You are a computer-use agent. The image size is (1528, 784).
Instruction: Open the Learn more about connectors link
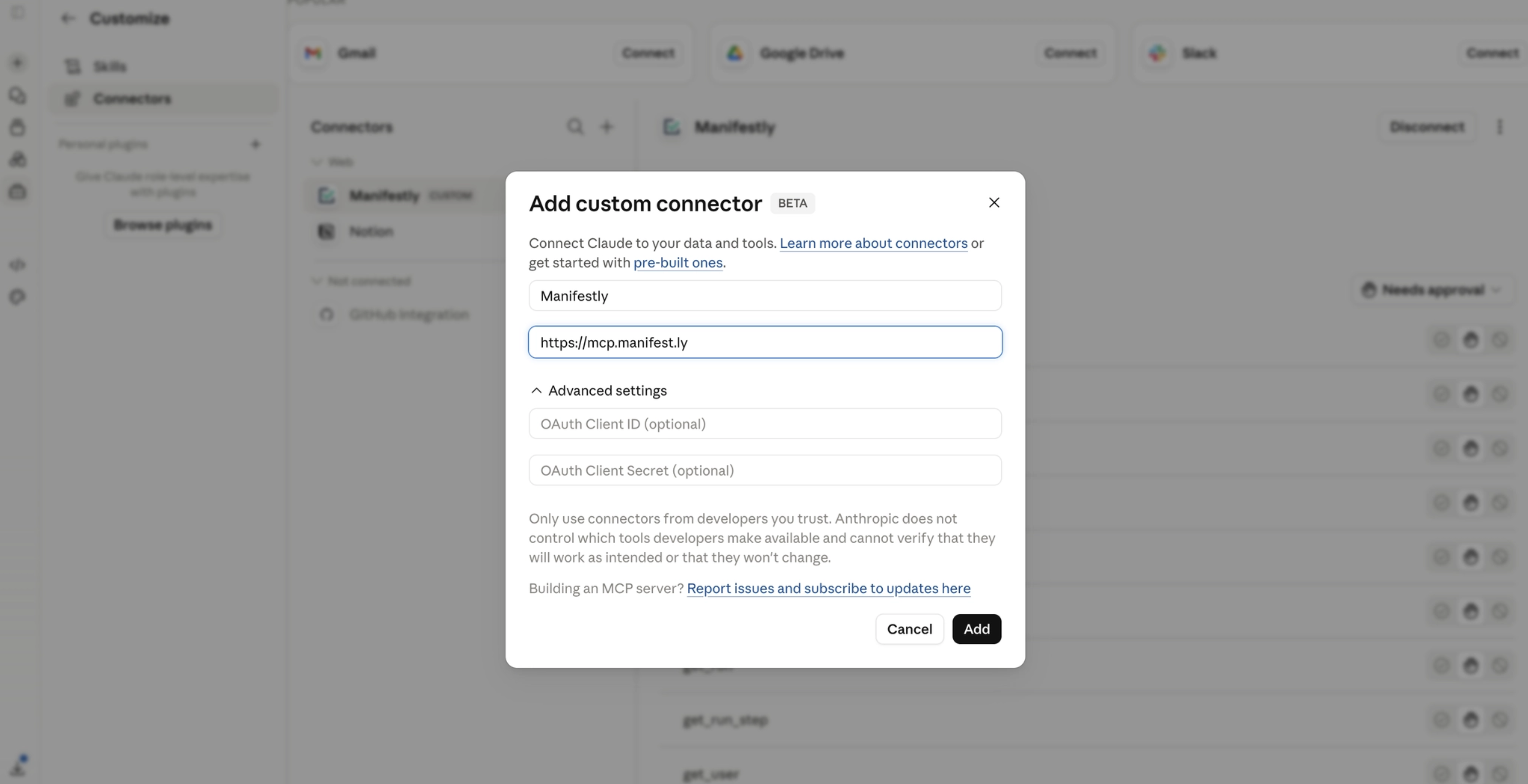873,243
